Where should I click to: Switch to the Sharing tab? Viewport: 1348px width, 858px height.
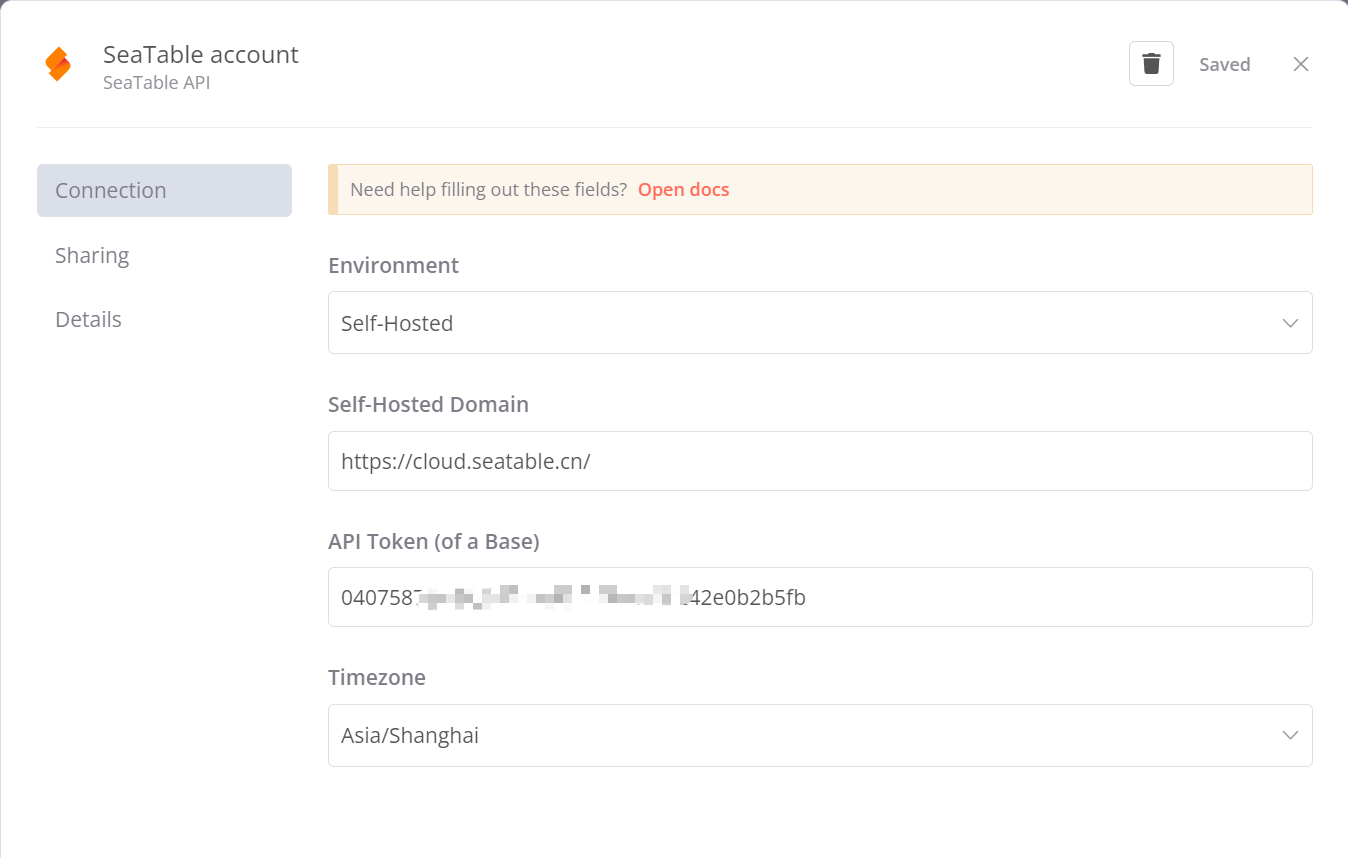(x=92, y=255)
